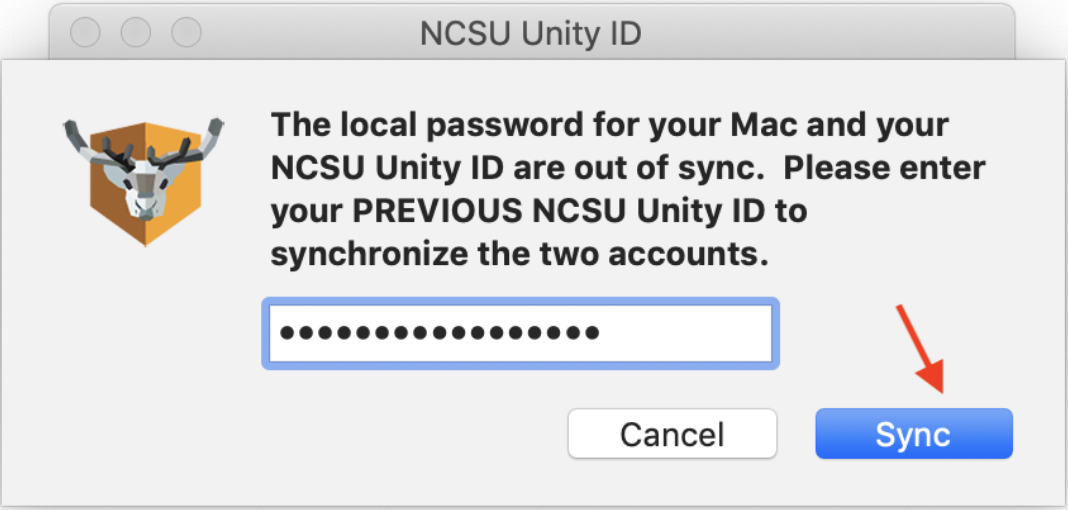Click empty space after the password dots
Screen dimensions: 1068x510
pyautogui.click(x=690, y=333)
